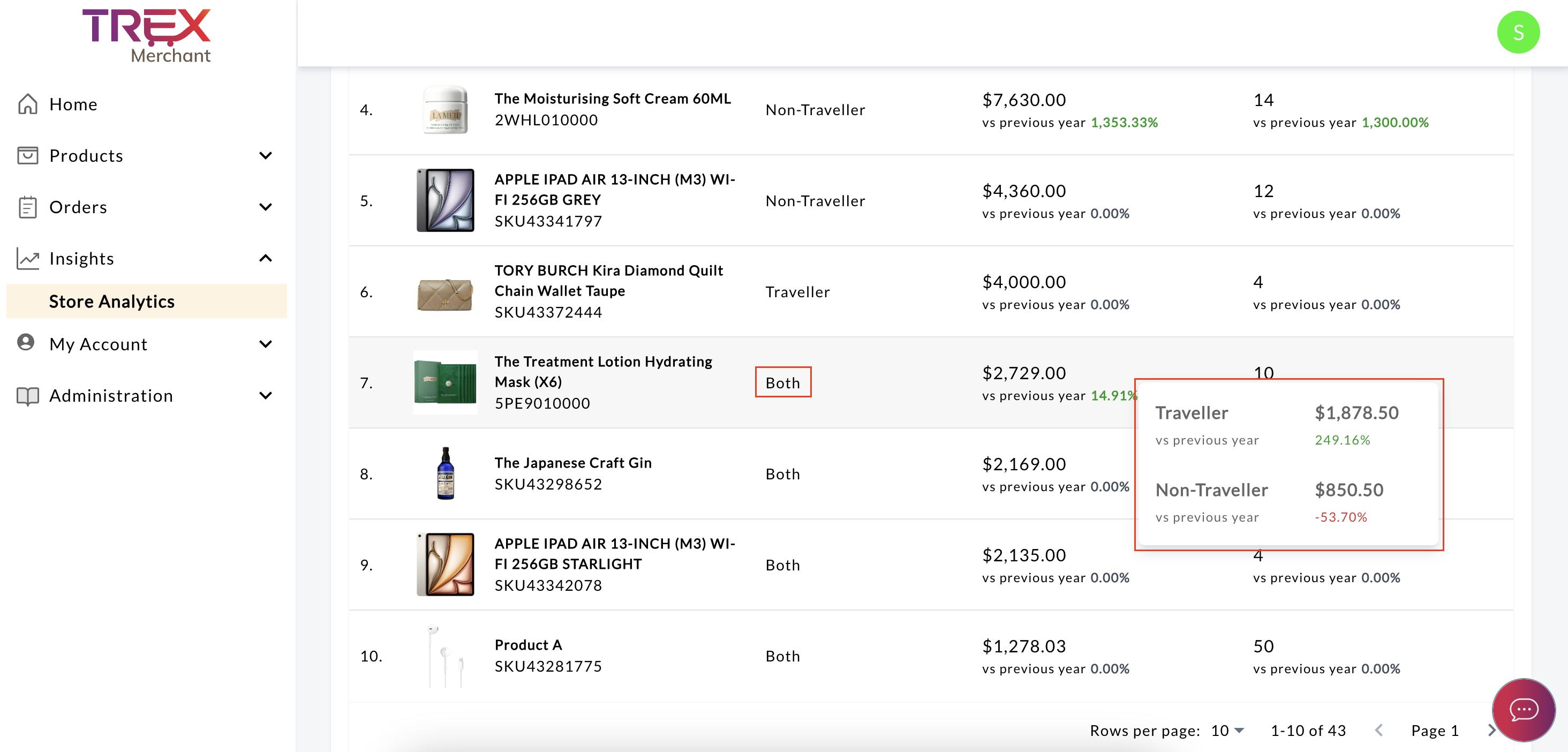This screenshot has width=1568, height=752.
Task: Click 'The Treatment Lotion Hydrating Mask' name
Action: pyautogui.click(x=603, y=371)
